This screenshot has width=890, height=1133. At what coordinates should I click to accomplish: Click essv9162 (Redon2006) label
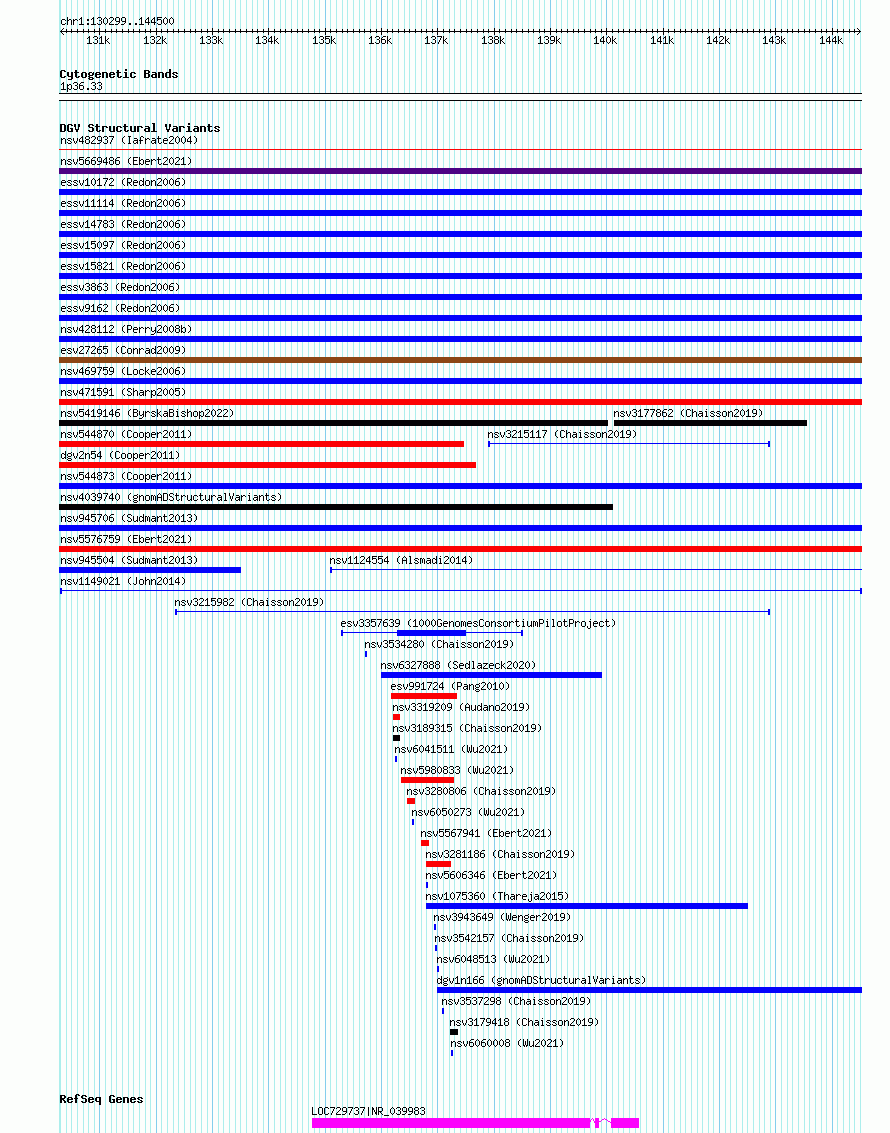120,308
